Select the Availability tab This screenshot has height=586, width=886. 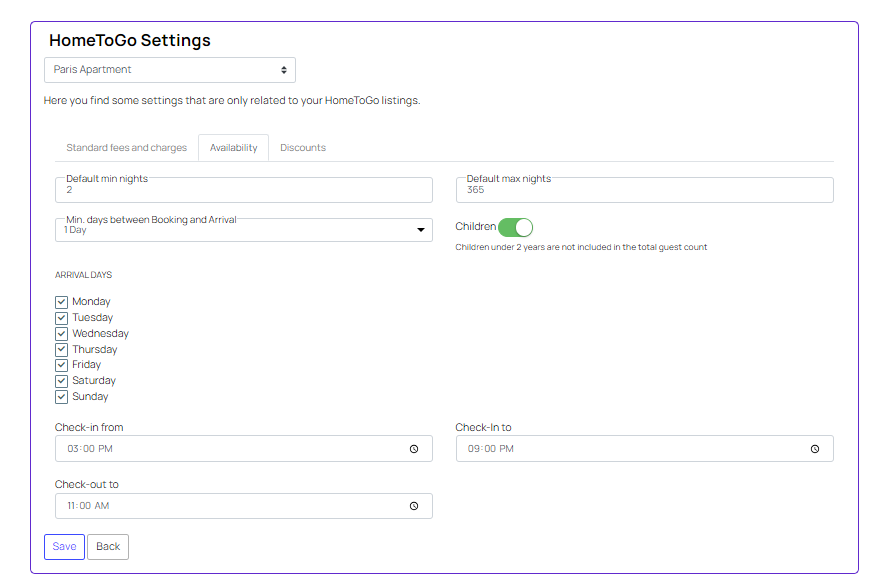[233, 147]
